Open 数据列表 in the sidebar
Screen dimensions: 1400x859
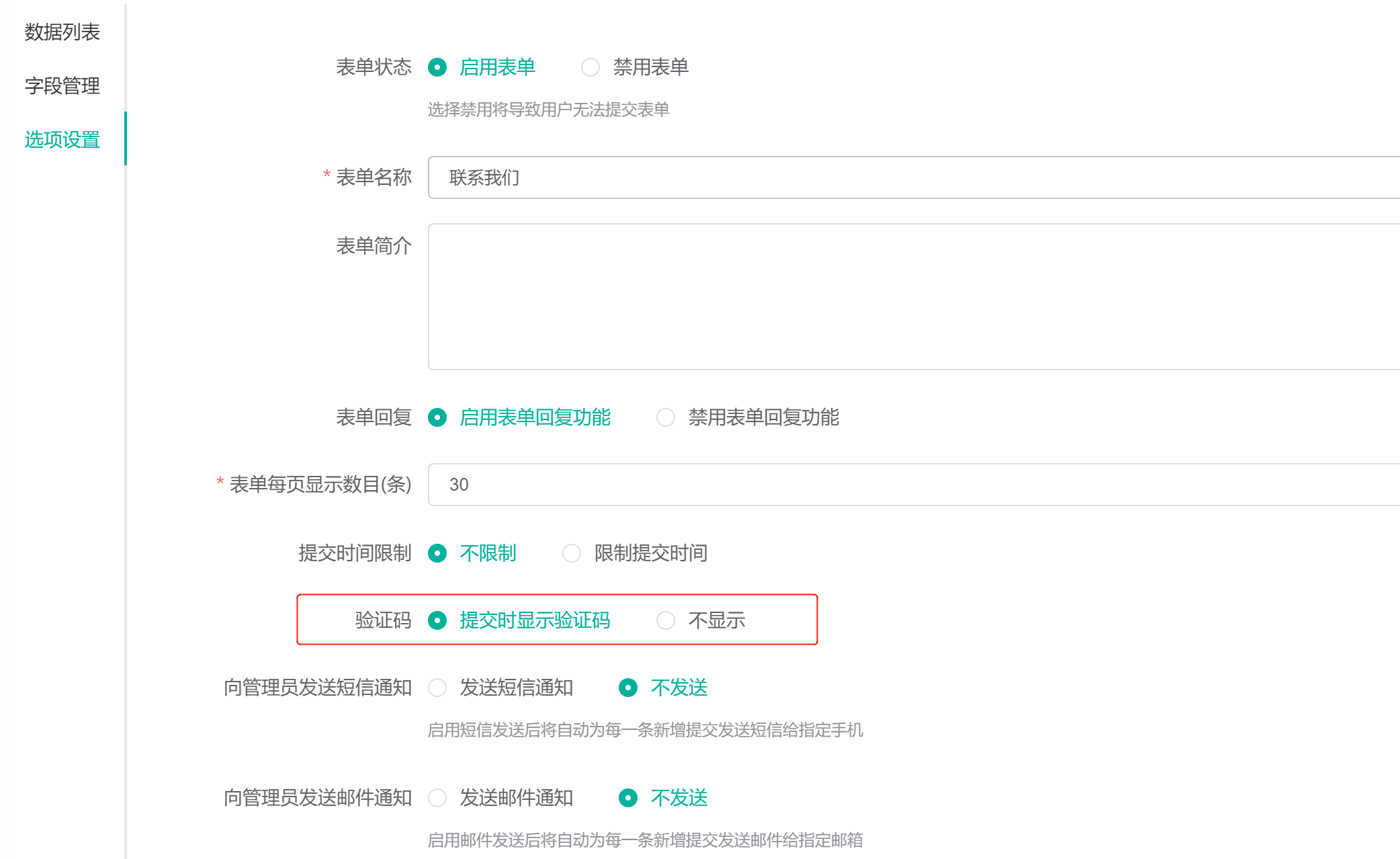(x=62, y=32)
